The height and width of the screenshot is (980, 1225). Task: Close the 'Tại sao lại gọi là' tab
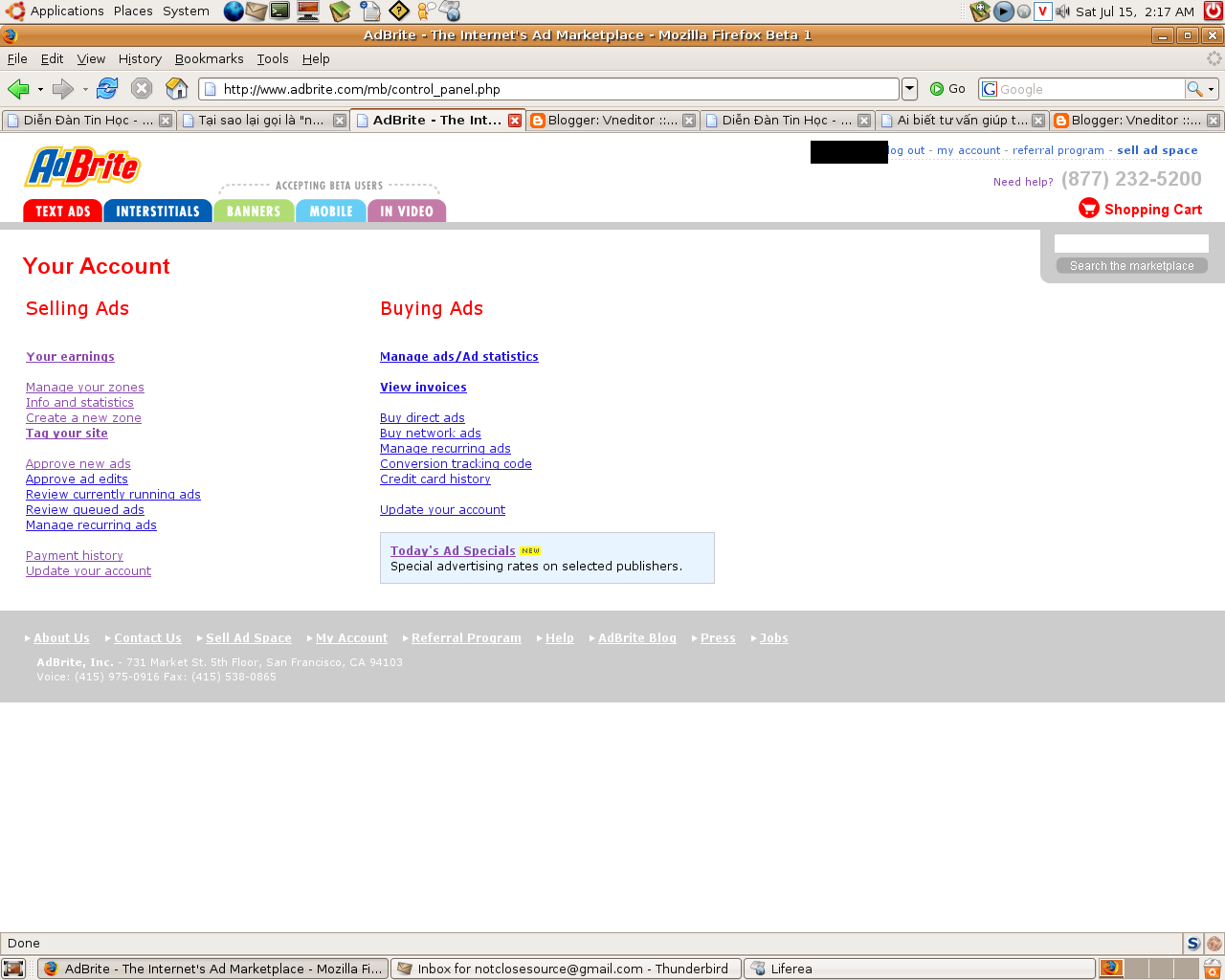point(339,121)
